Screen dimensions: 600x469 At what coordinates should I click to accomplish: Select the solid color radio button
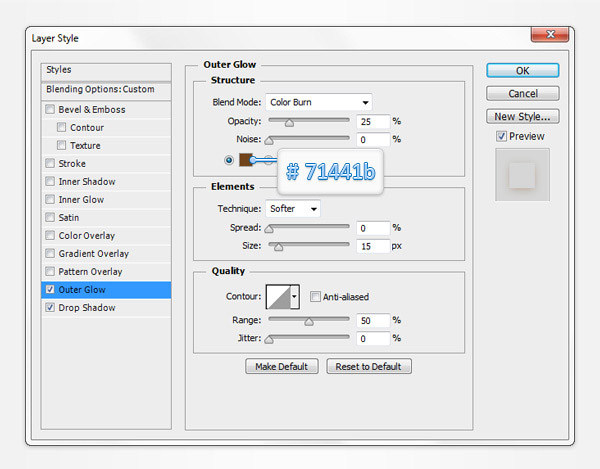coord(229,159)
